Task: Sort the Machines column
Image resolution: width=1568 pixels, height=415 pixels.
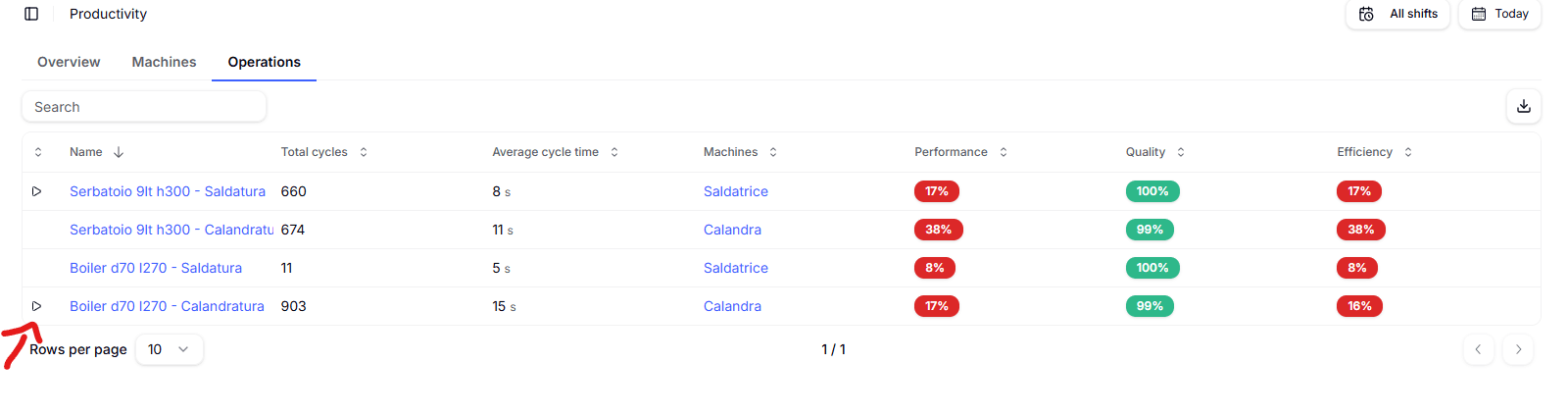Action: tap(773, 152)
